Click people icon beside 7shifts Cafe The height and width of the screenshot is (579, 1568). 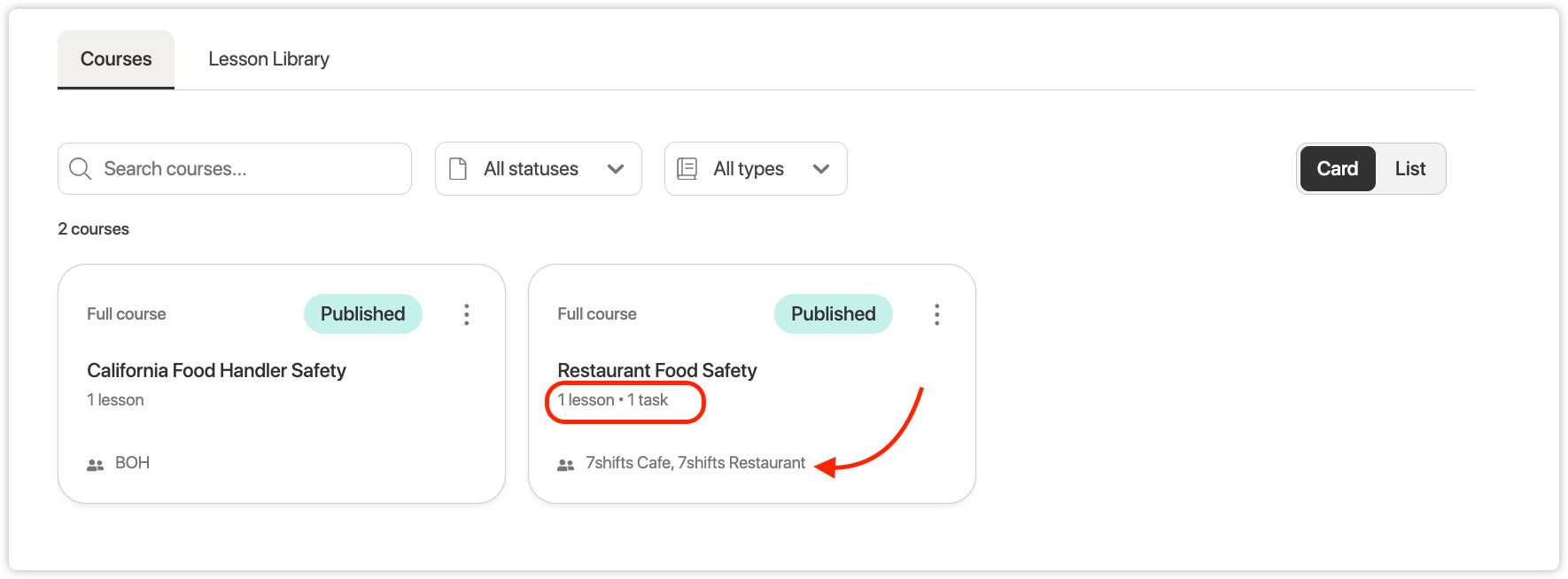pos(565,464)
